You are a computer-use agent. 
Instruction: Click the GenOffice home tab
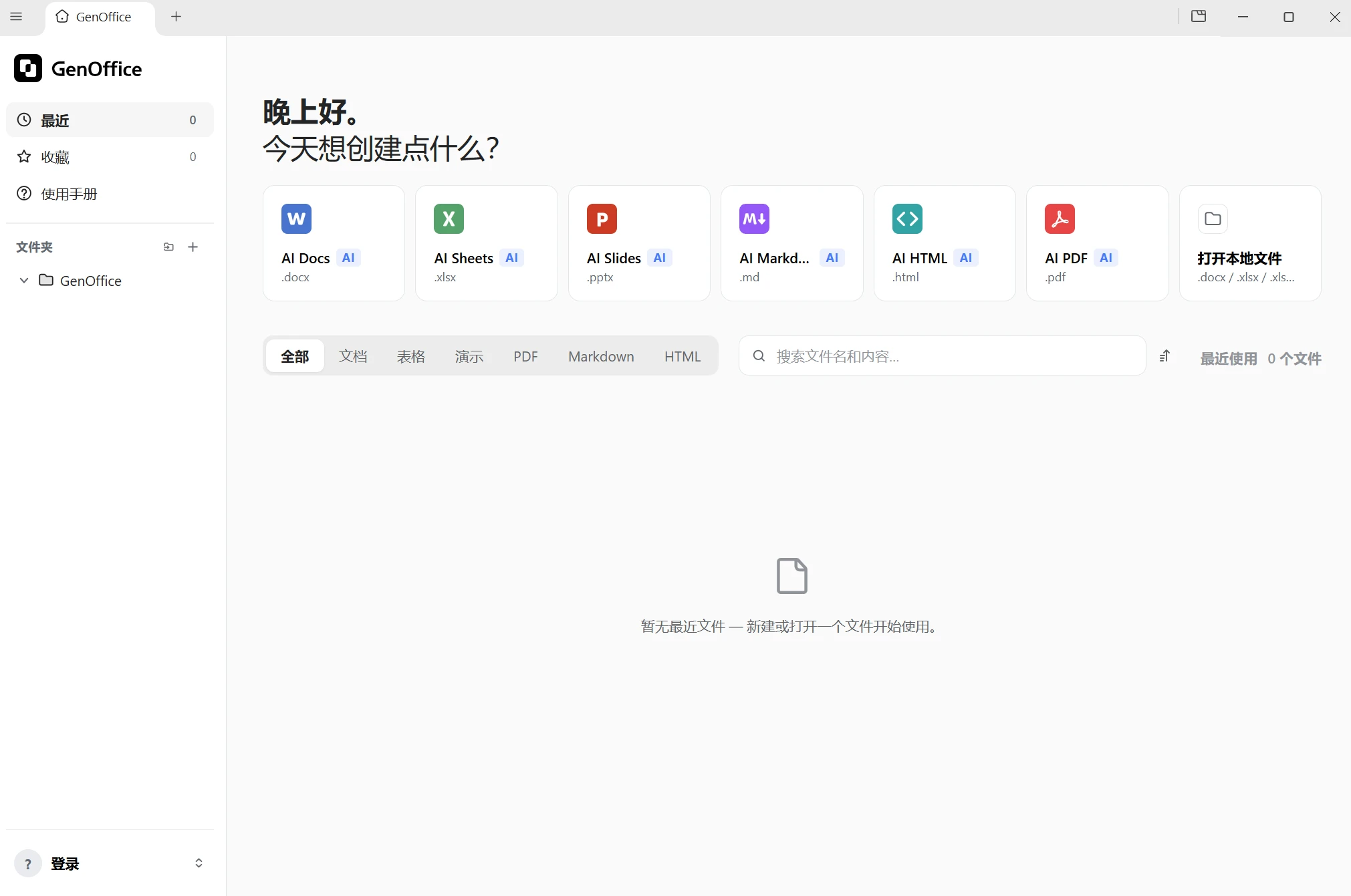point(100,17)
